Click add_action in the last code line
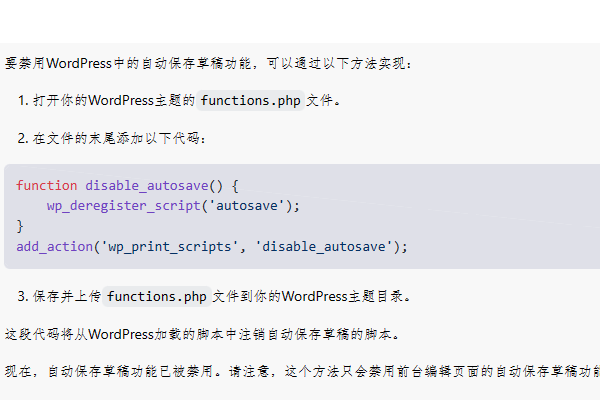 pos(54,247)
